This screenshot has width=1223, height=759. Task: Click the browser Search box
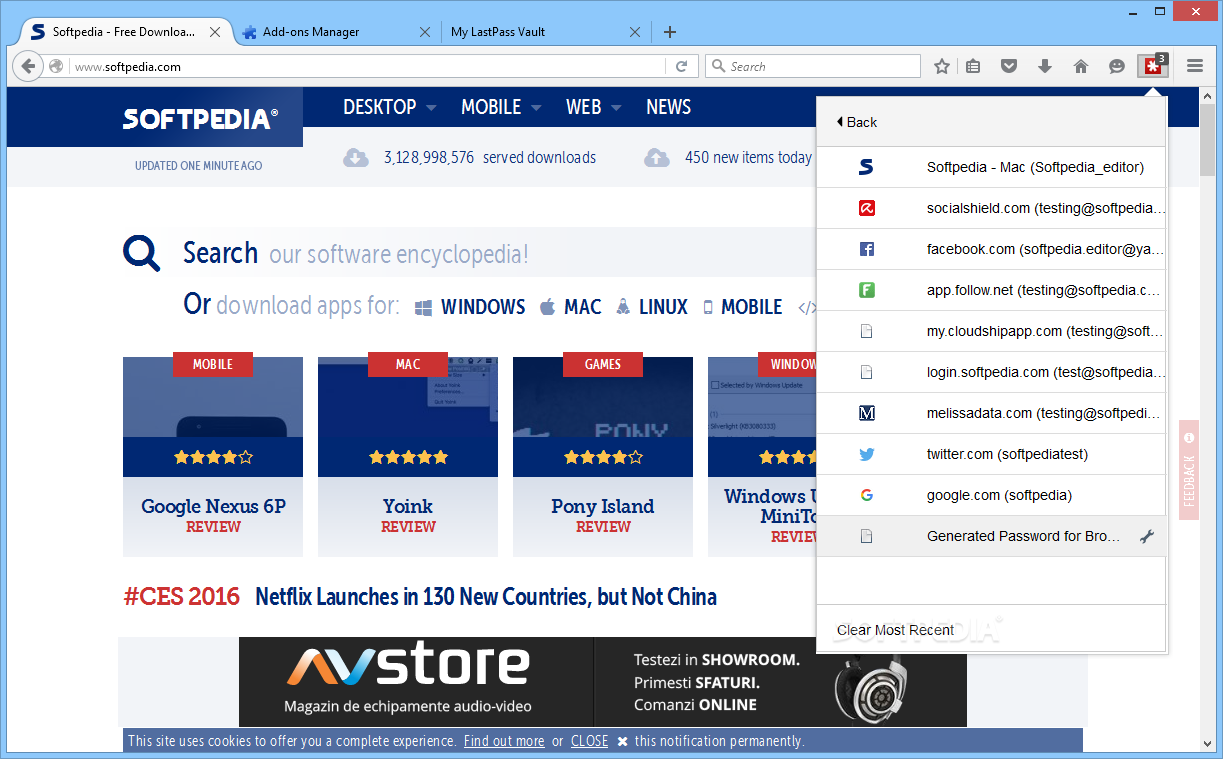[x=813, y=66]
